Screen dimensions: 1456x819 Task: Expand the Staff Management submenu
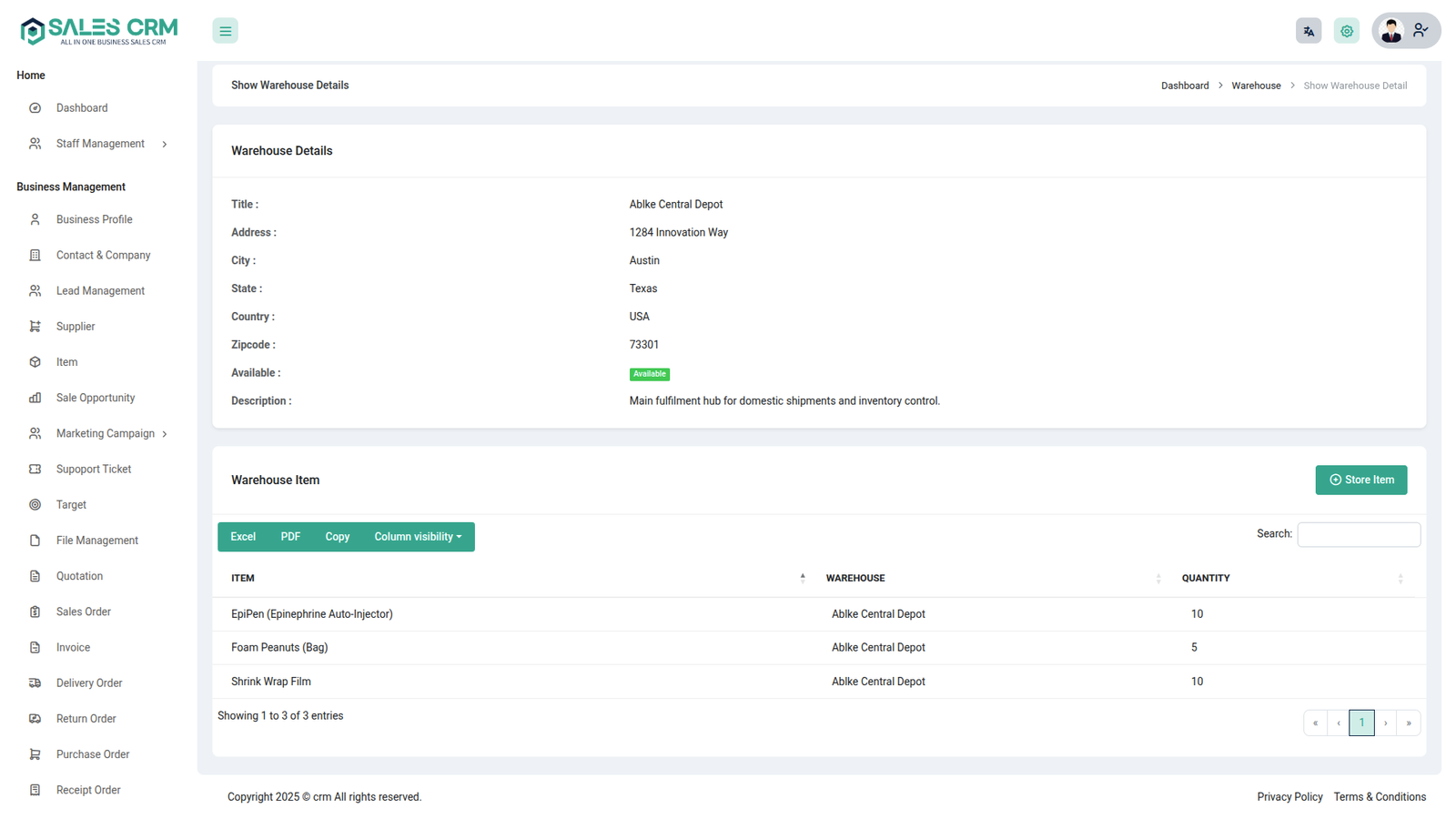pyautogui.click(x=165, y=144)
